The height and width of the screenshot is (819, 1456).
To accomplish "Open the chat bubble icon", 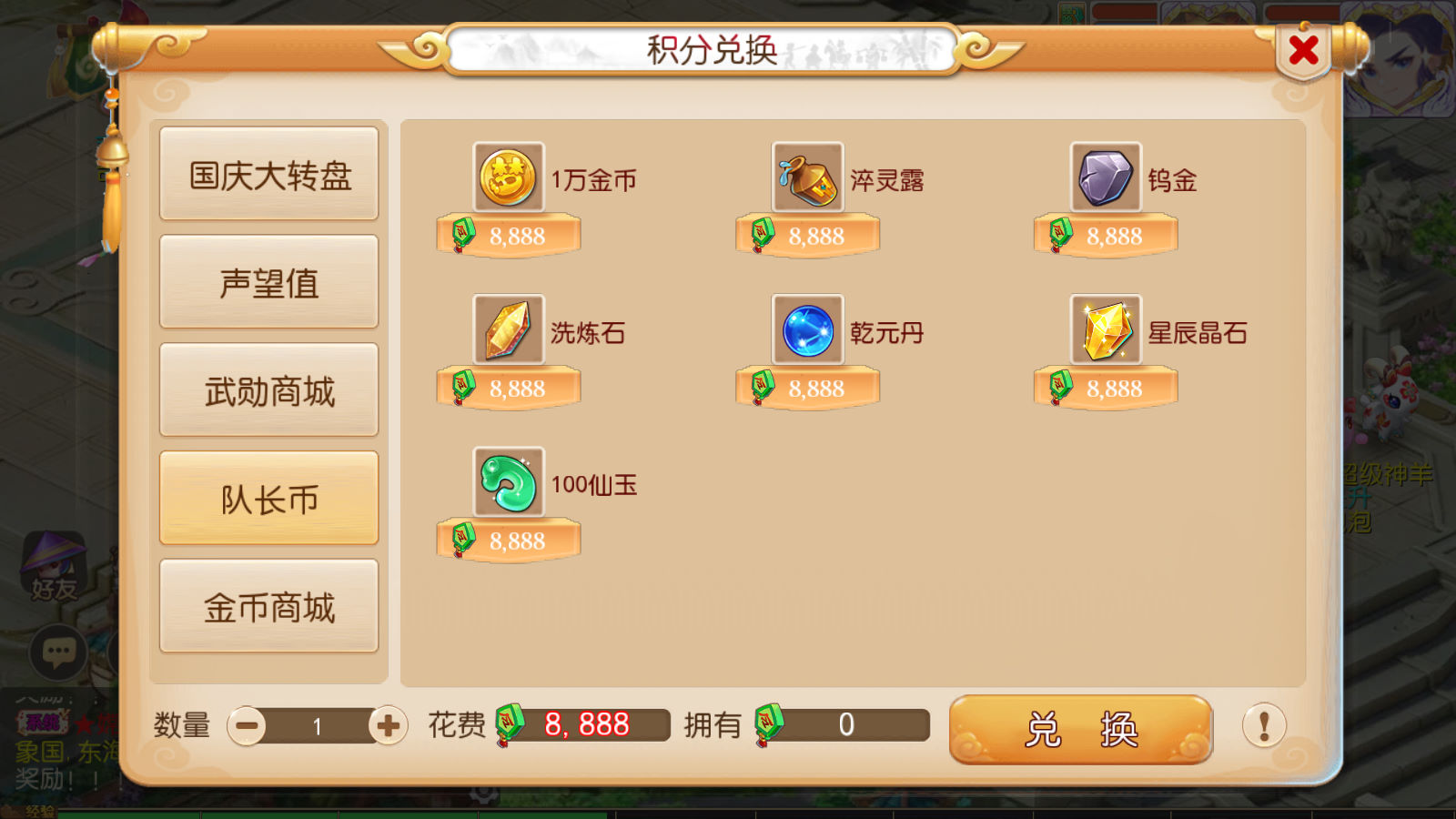I will coord(58,652).
